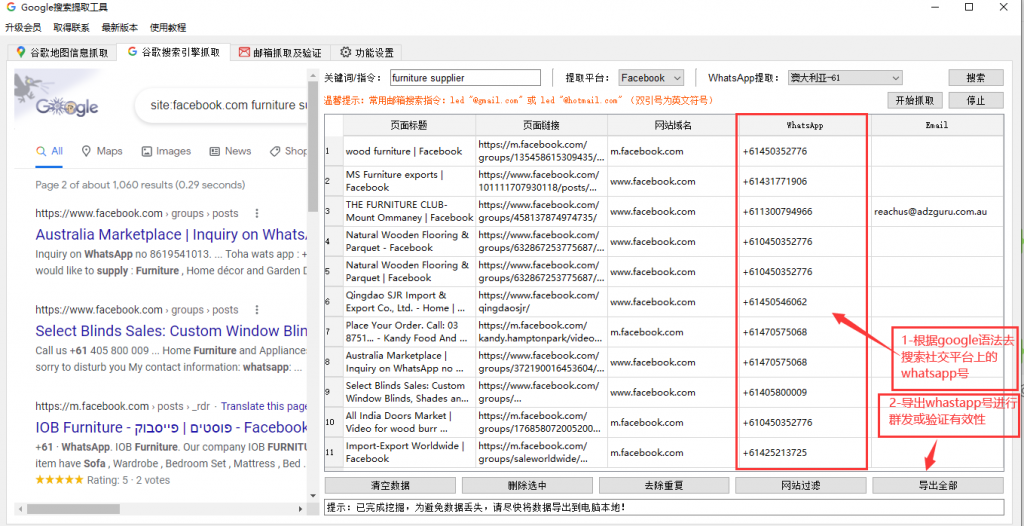Select the News search filter
The image size is (1024, 526).
coord(231,151)
